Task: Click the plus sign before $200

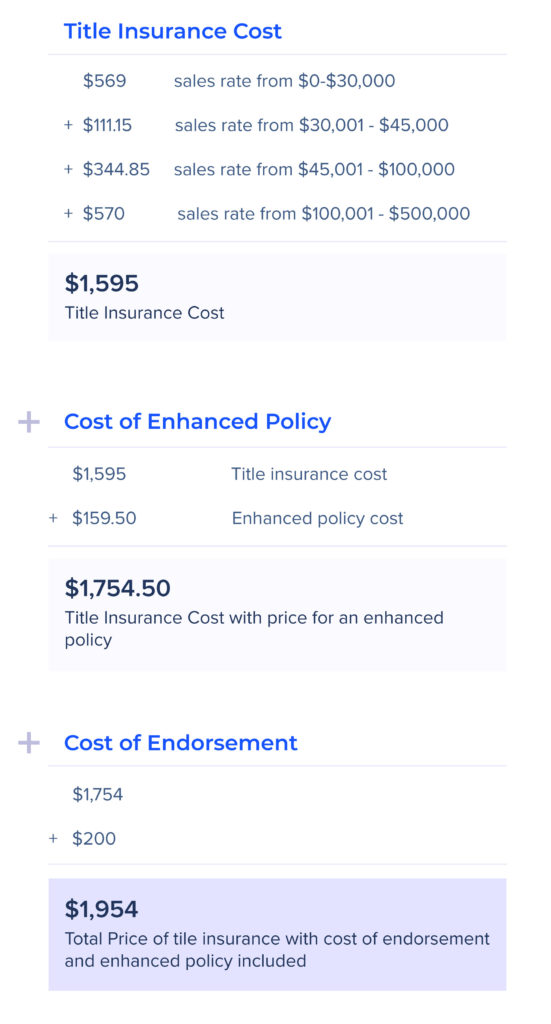Action: point(54,839)
